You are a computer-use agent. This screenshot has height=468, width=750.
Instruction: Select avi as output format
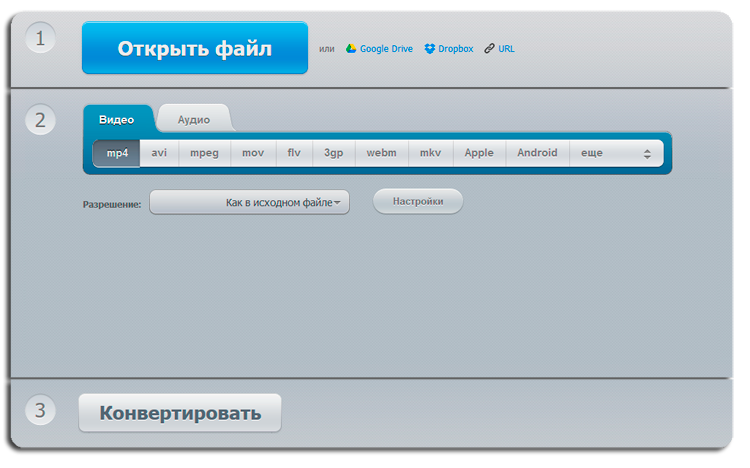click(159, 153)
